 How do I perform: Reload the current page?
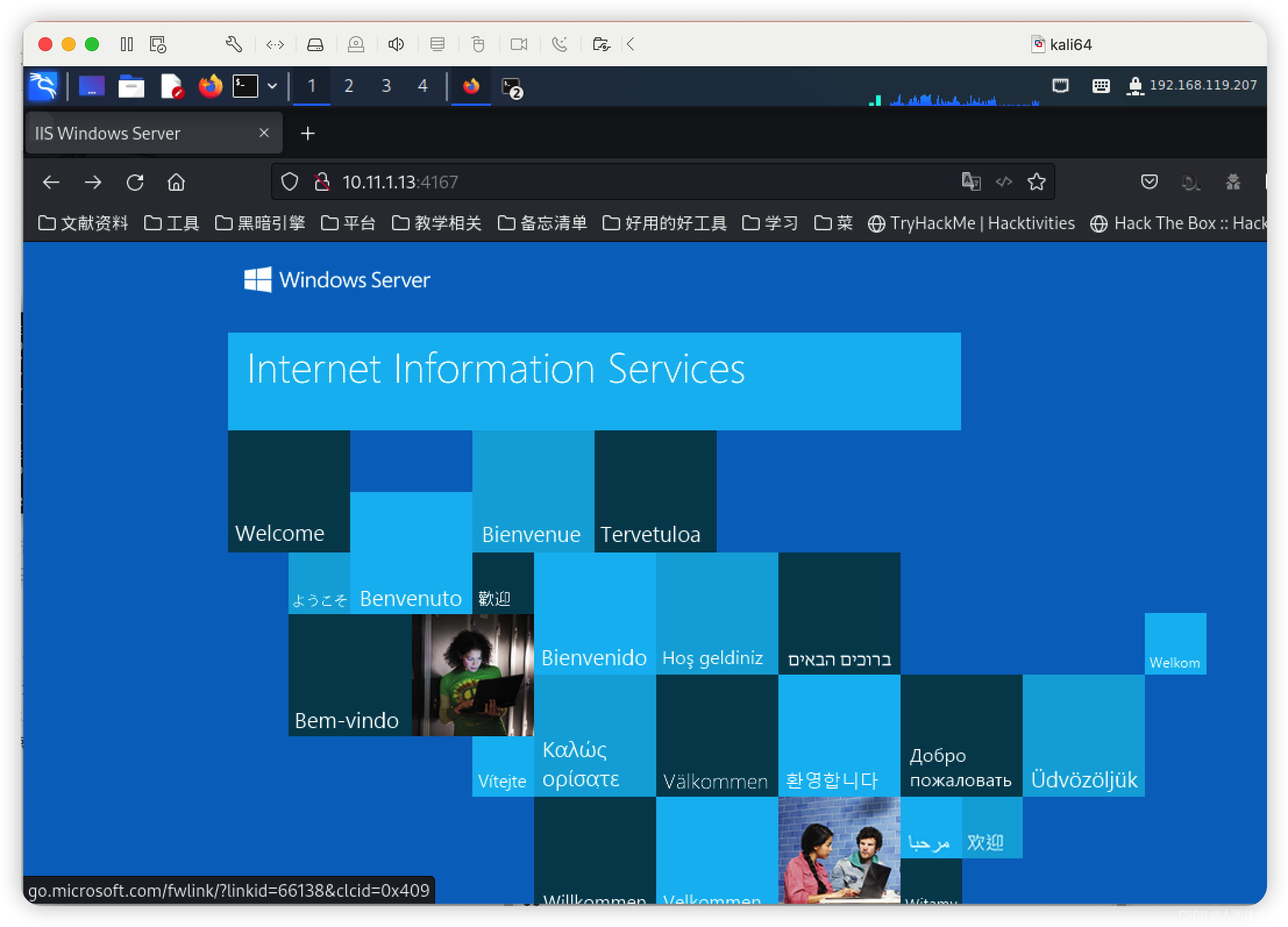135,183
